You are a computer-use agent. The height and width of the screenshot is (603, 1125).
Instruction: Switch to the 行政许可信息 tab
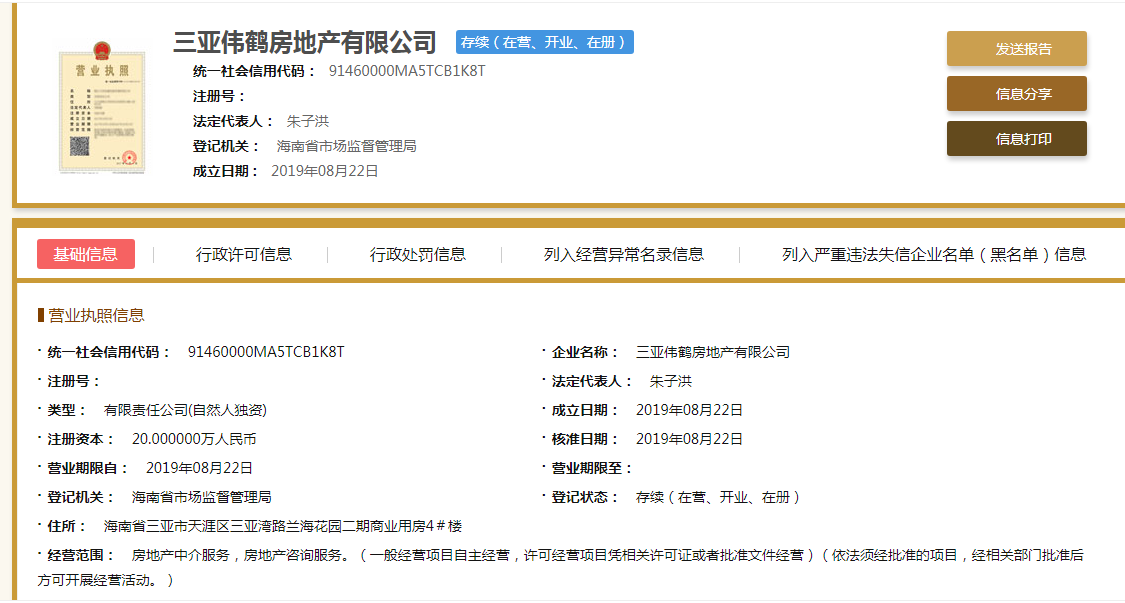244,254
